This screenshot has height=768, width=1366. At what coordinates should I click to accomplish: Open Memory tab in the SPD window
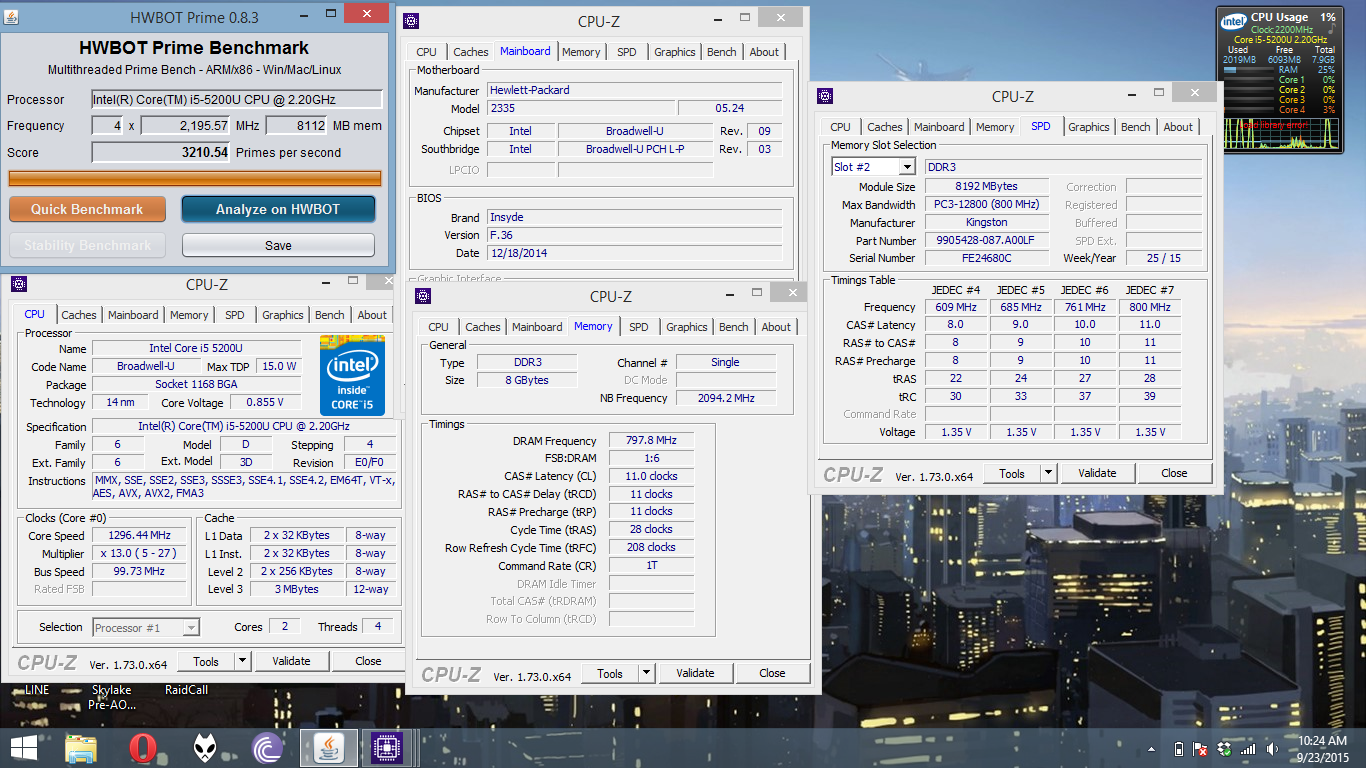point(995,127)
